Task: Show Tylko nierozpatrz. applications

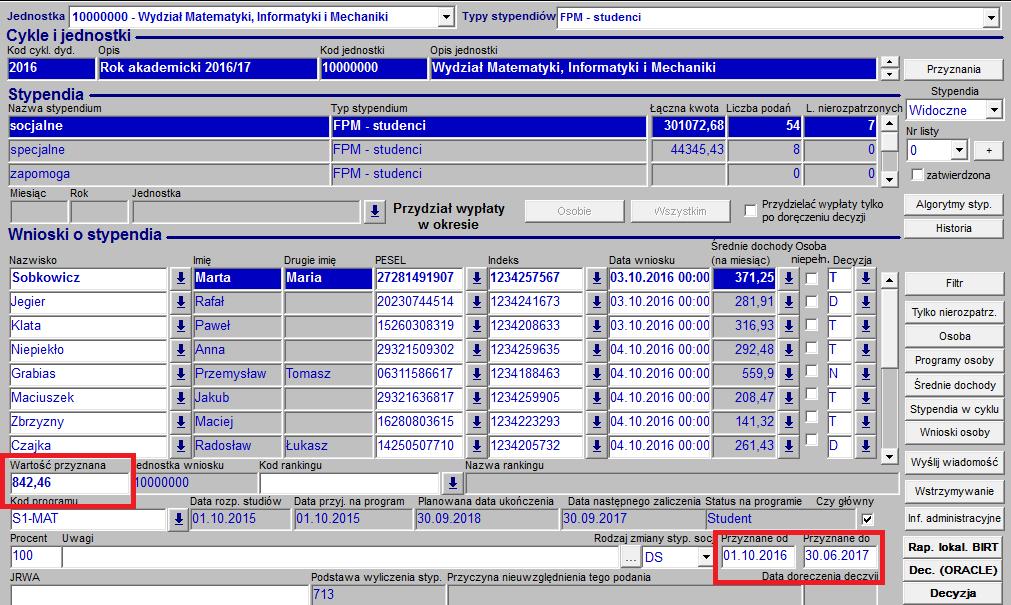Action: tap(954, 312)
